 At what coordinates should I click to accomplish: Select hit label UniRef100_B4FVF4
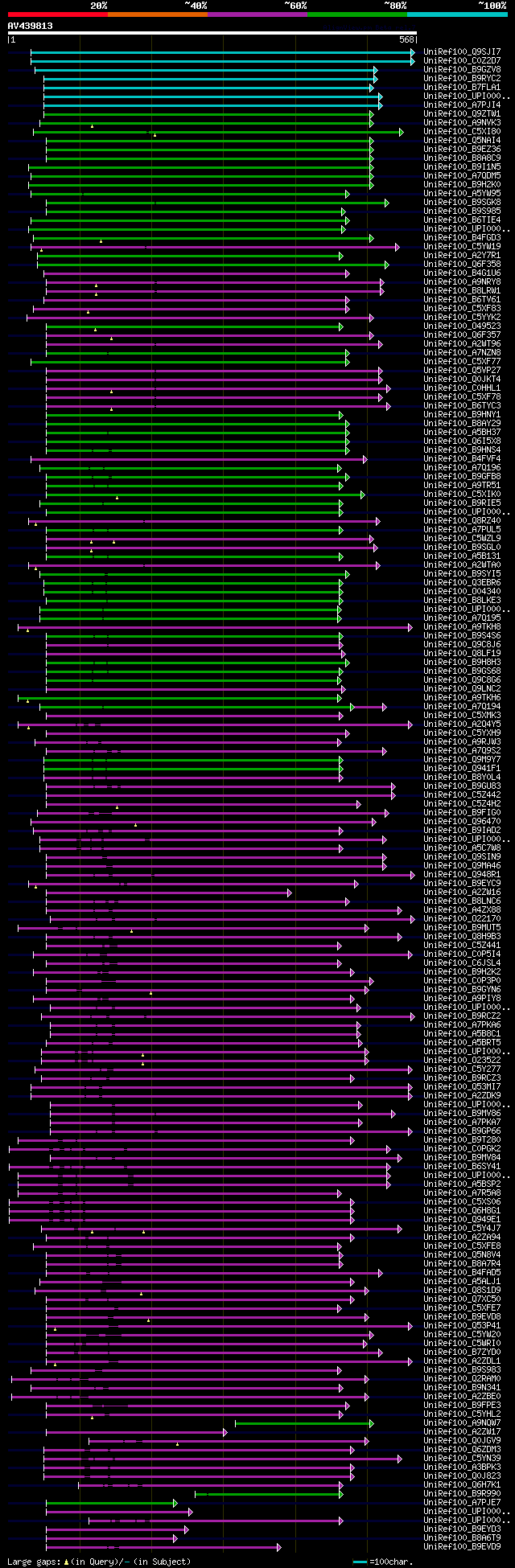click(x=462, y=458)
